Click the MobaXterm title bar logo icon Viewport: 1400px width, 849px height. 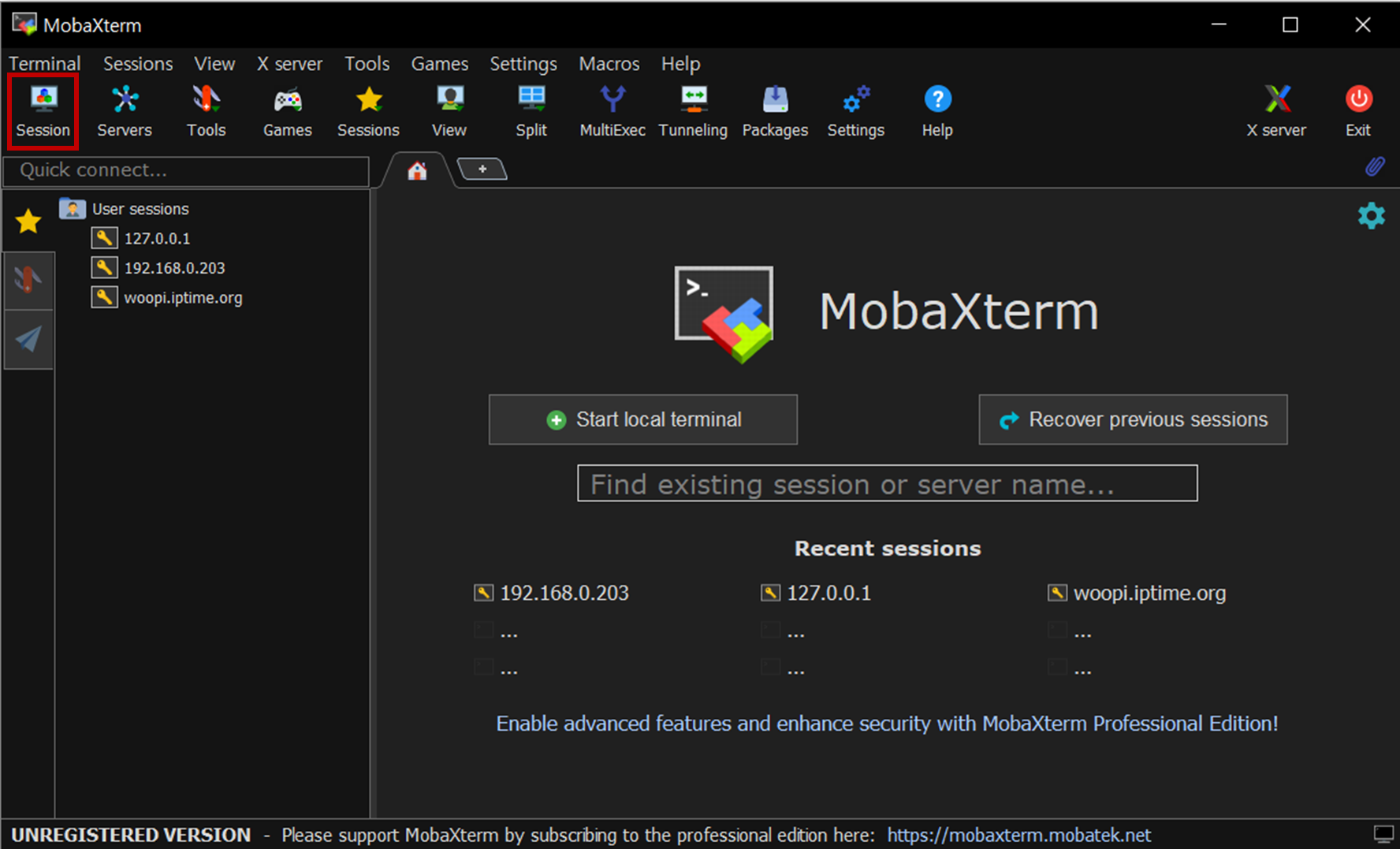pos(24,24)
